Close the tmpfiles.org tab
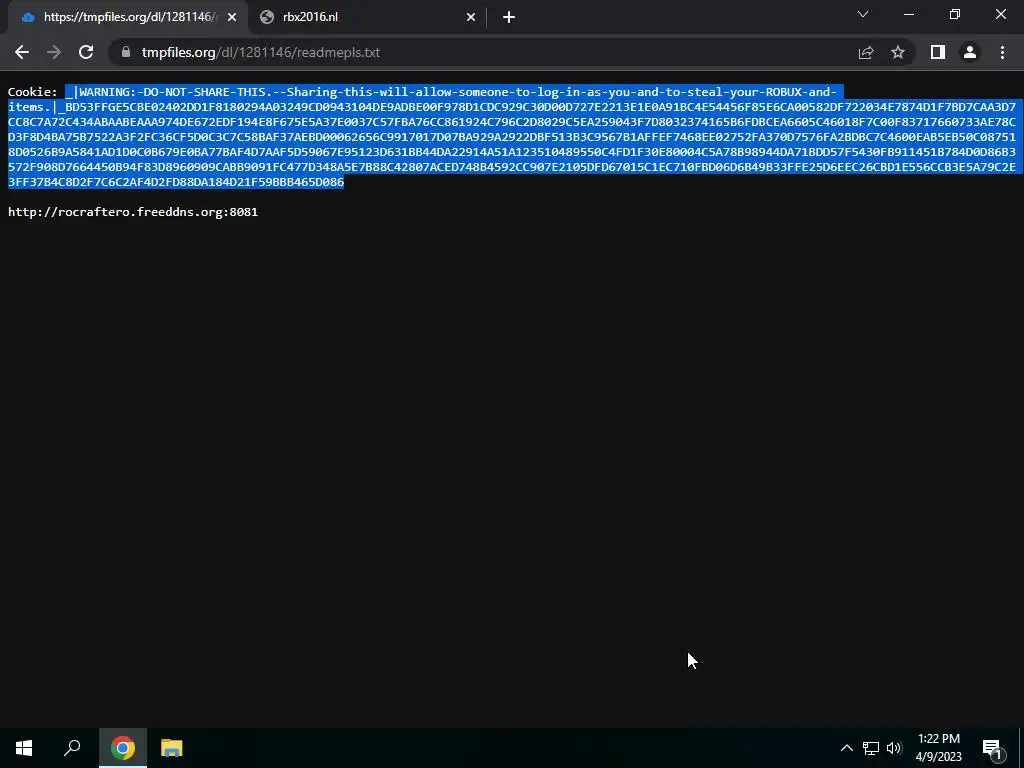 point(232,17)
